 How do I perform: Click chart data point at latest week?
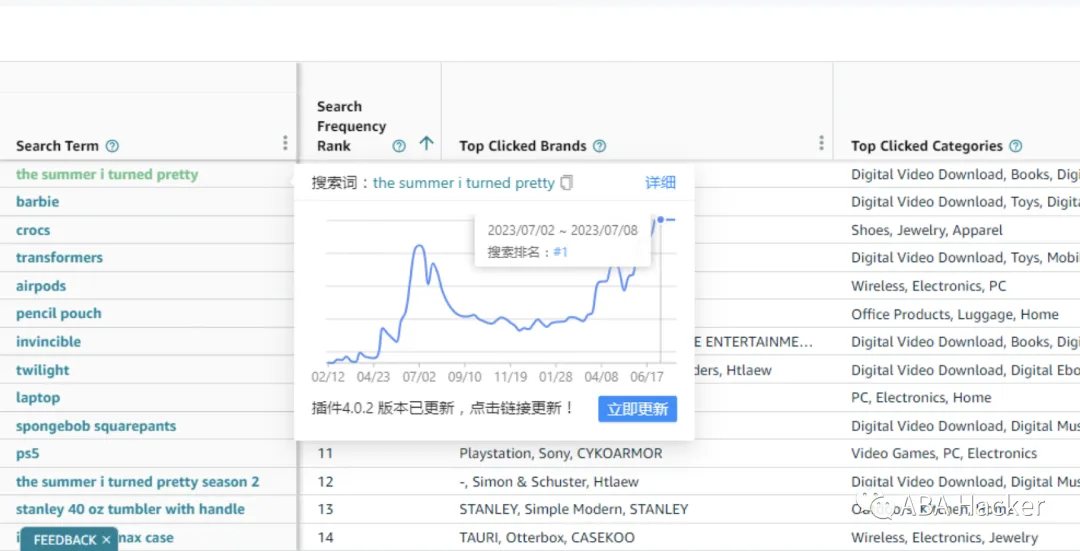coord(661,220)
